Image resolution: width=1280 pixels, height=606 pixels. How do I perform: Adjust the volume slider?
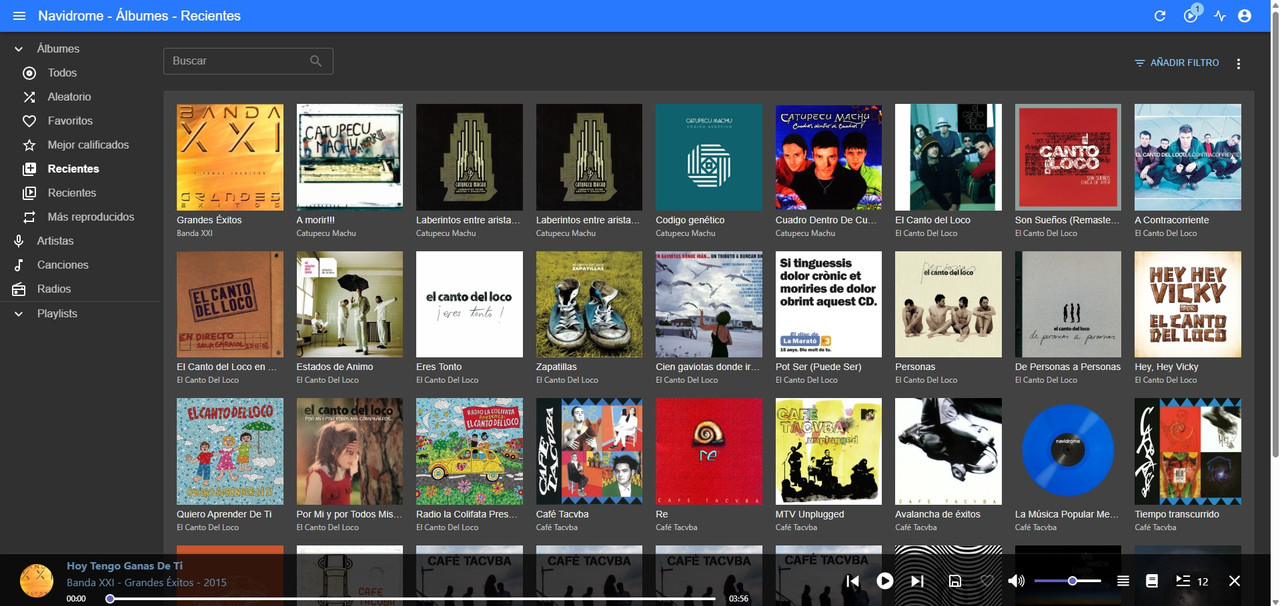pos(1067,581)
